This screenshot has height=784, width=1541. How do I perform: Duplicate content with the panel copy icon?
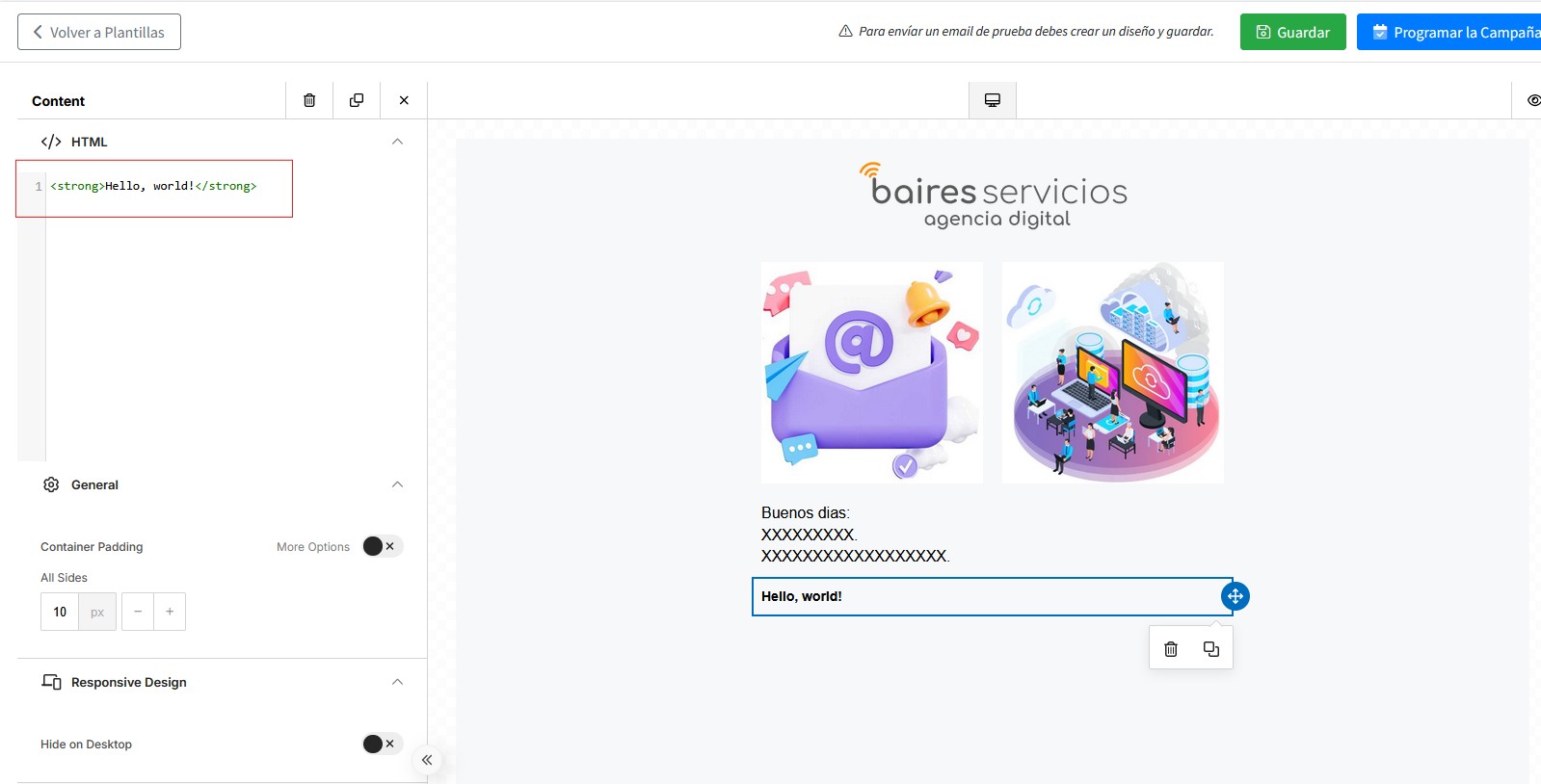(357, 100)
